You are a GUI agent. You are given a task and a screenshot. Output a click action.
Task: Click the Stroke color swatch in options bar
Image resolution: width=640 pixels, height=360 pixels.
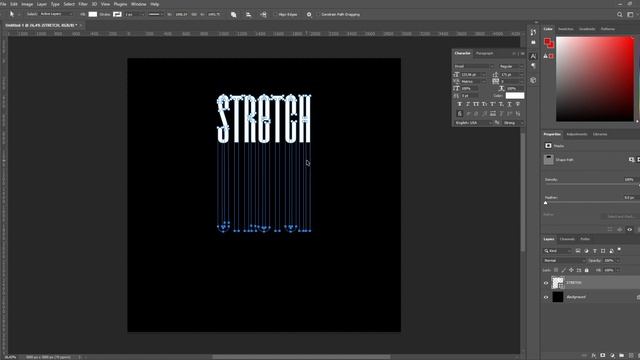click(x=117, y=14)
